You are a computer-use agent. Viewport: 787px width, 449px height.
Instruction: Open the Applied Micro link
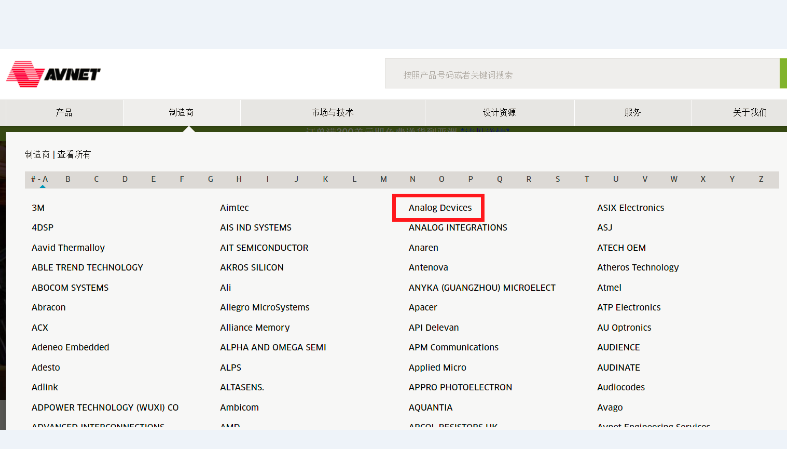coord(437,367)
